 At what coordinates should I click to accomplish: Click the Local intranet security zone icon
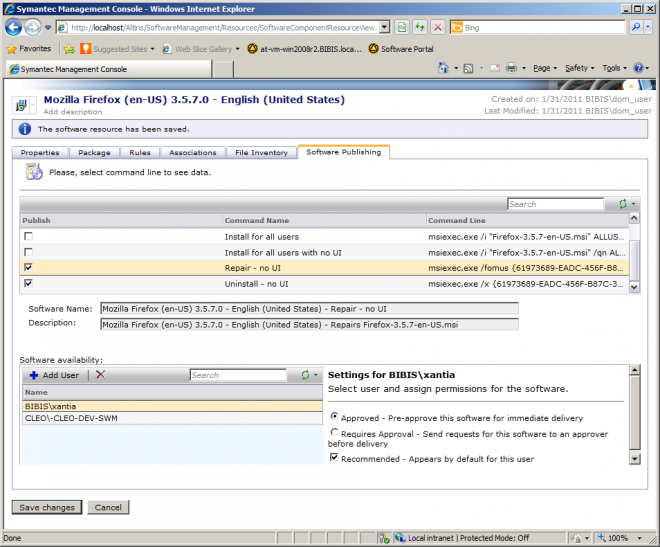point(400,538)
